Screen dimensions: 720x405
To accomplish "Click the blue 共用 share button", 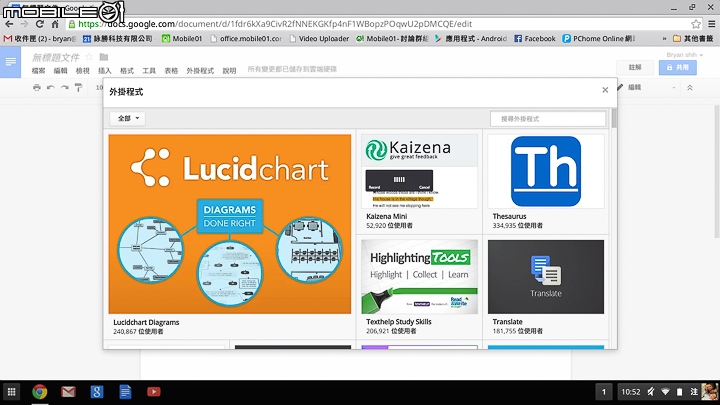I will pos(677,68).
